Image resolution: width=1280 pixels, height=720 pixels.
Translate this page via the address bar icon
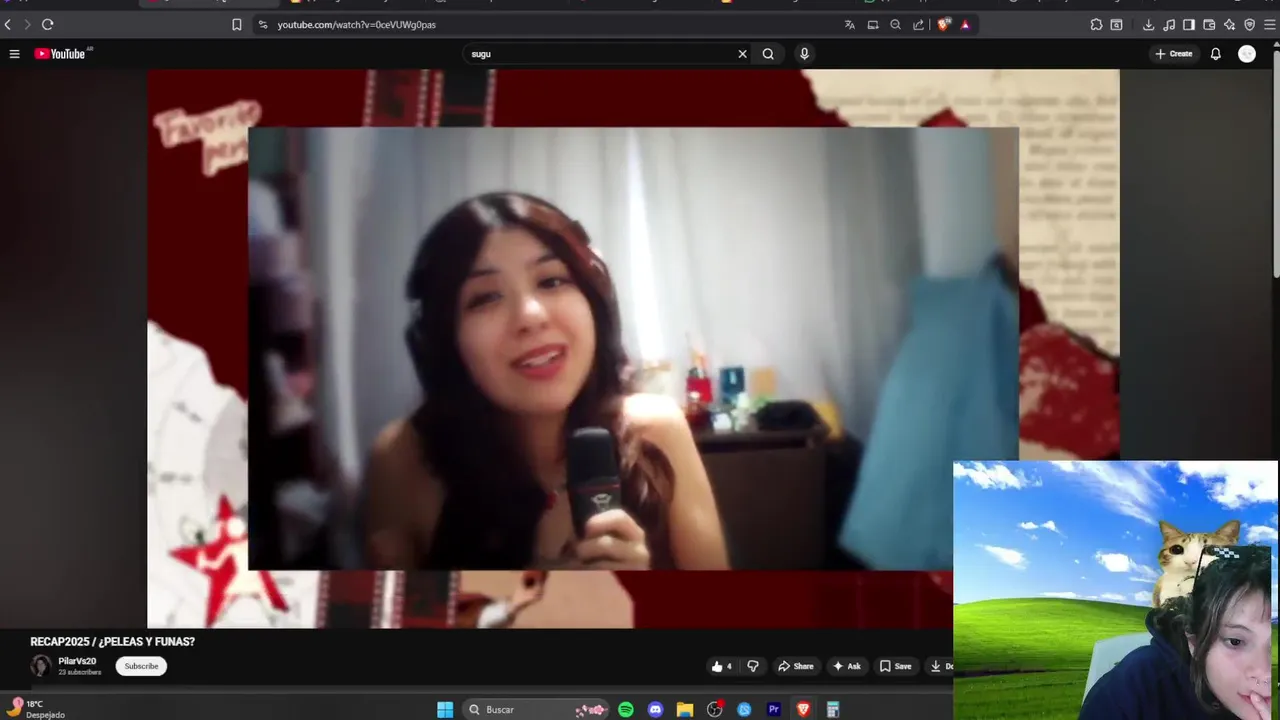[x=850, y=24]
